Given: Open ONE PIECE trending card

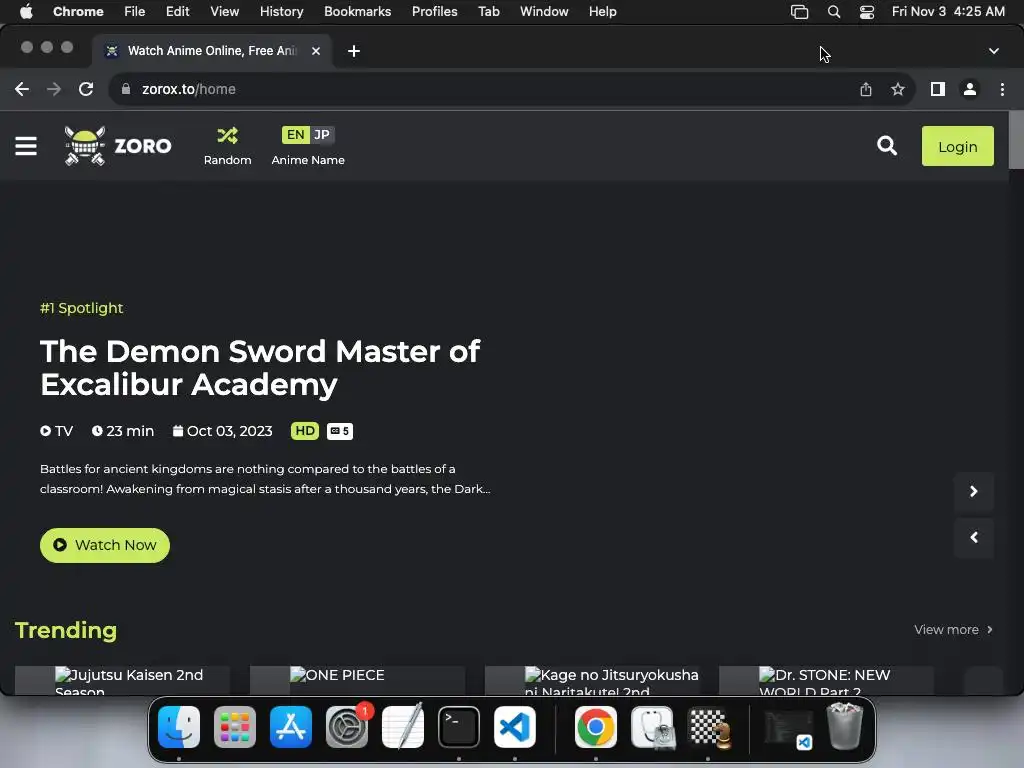Looking at the screenshot, I should click(357, 680).
